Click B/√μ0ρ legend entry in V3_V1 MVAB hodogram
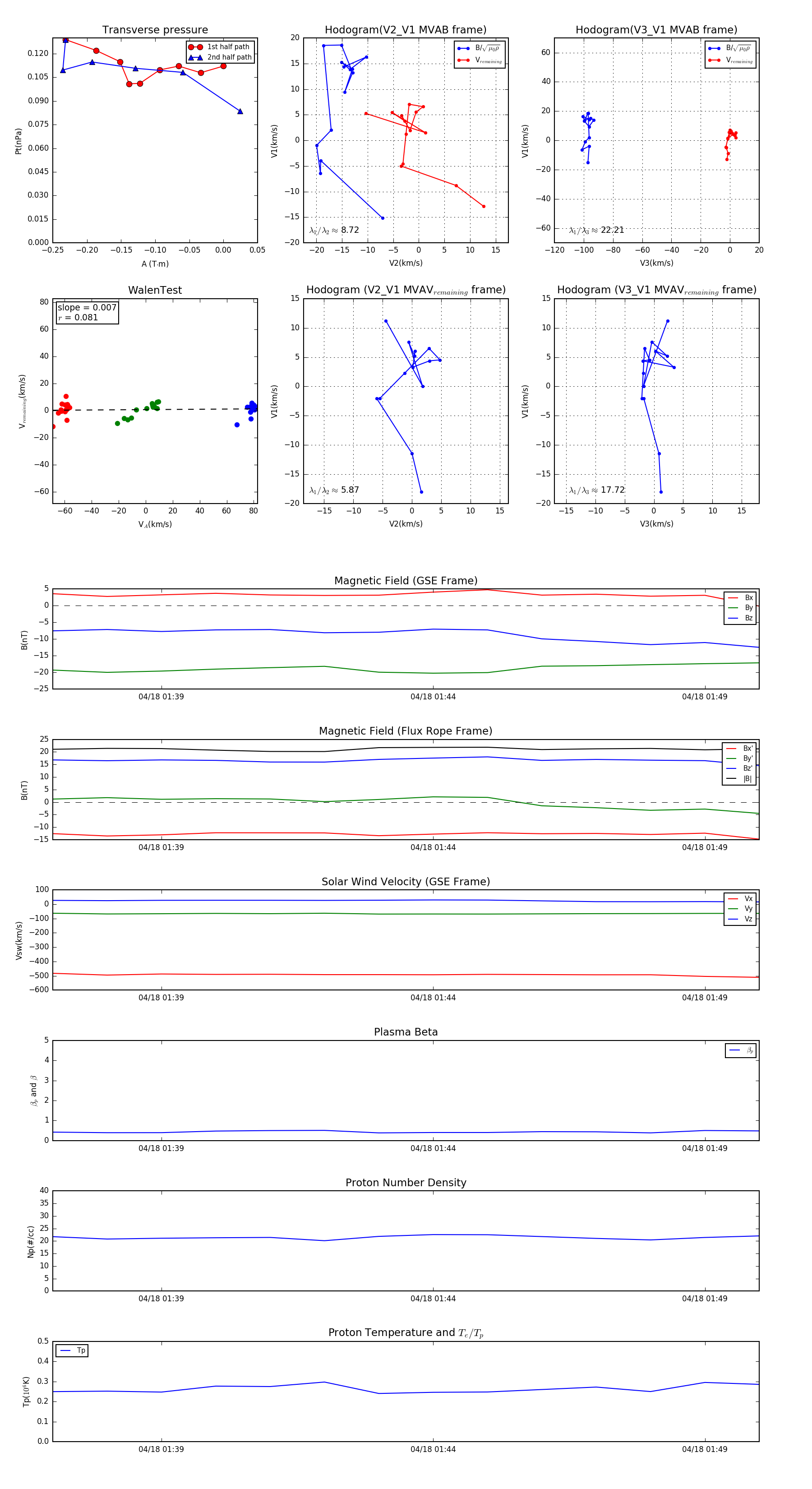 coord(730,48)
